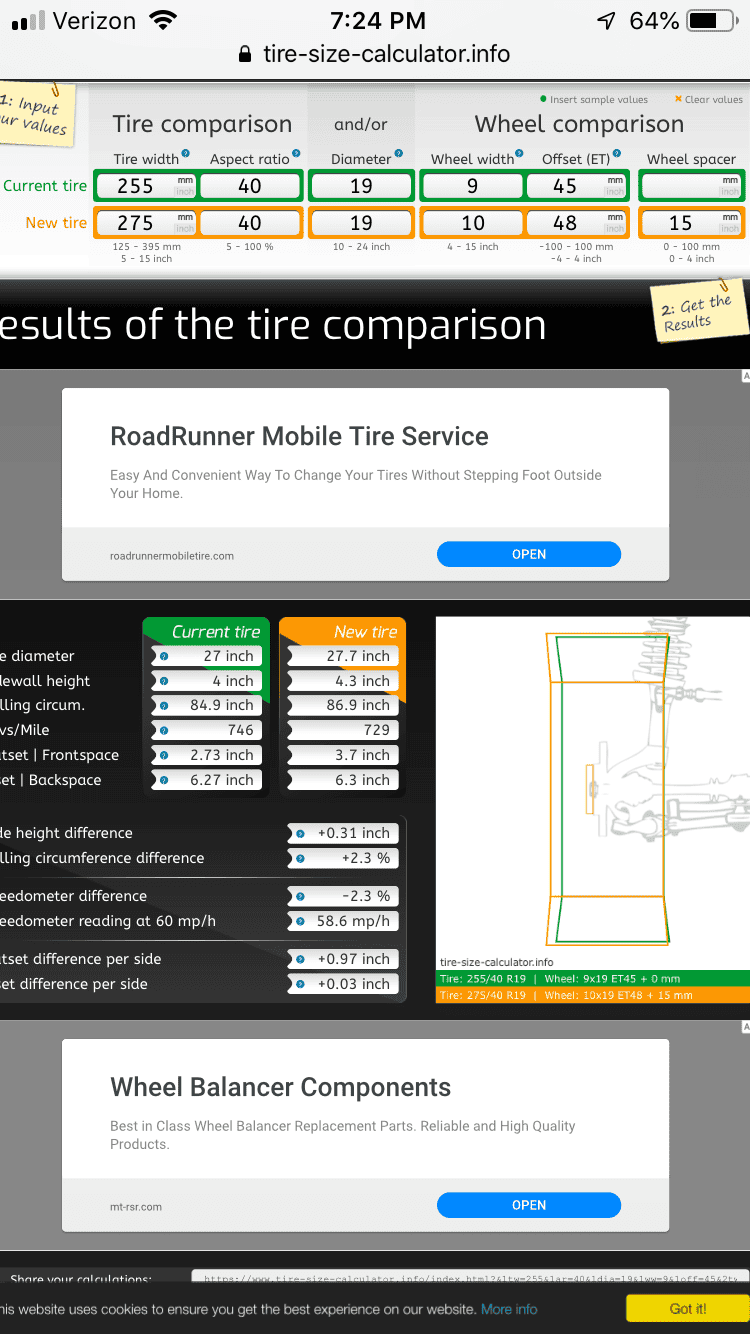
Task: Click info icon beside 58.6 mp/h speedometer reading
Action: click(x=300, y=921)
